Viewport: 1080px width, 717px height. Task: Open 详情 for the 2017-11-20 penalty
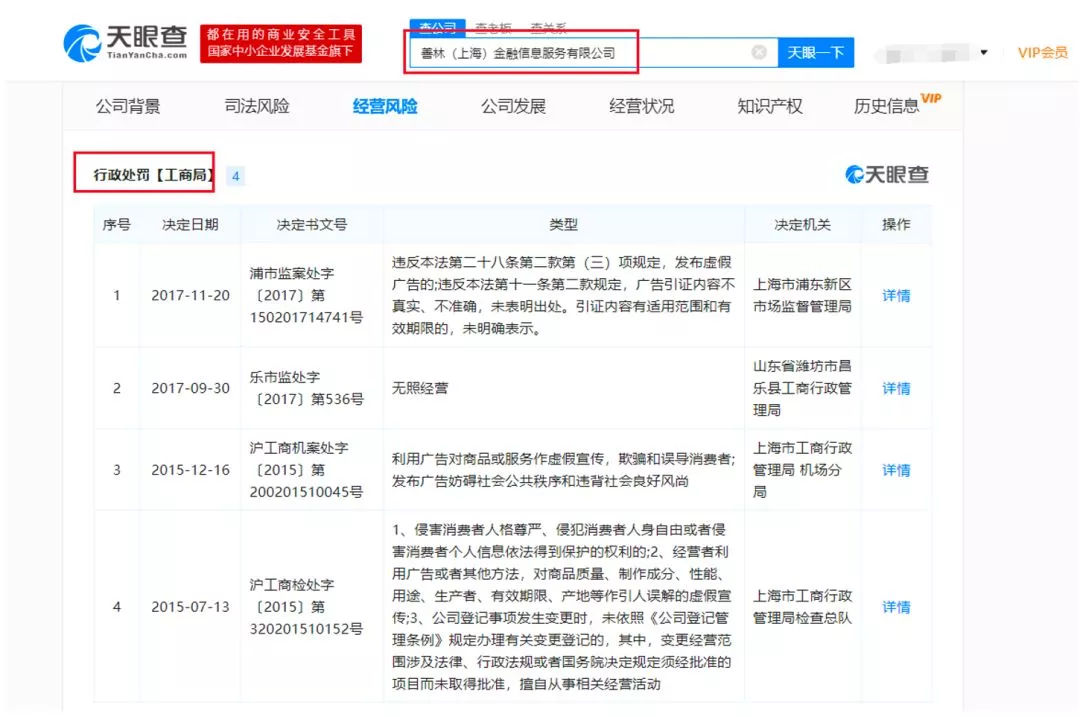[x=896, y=295]
